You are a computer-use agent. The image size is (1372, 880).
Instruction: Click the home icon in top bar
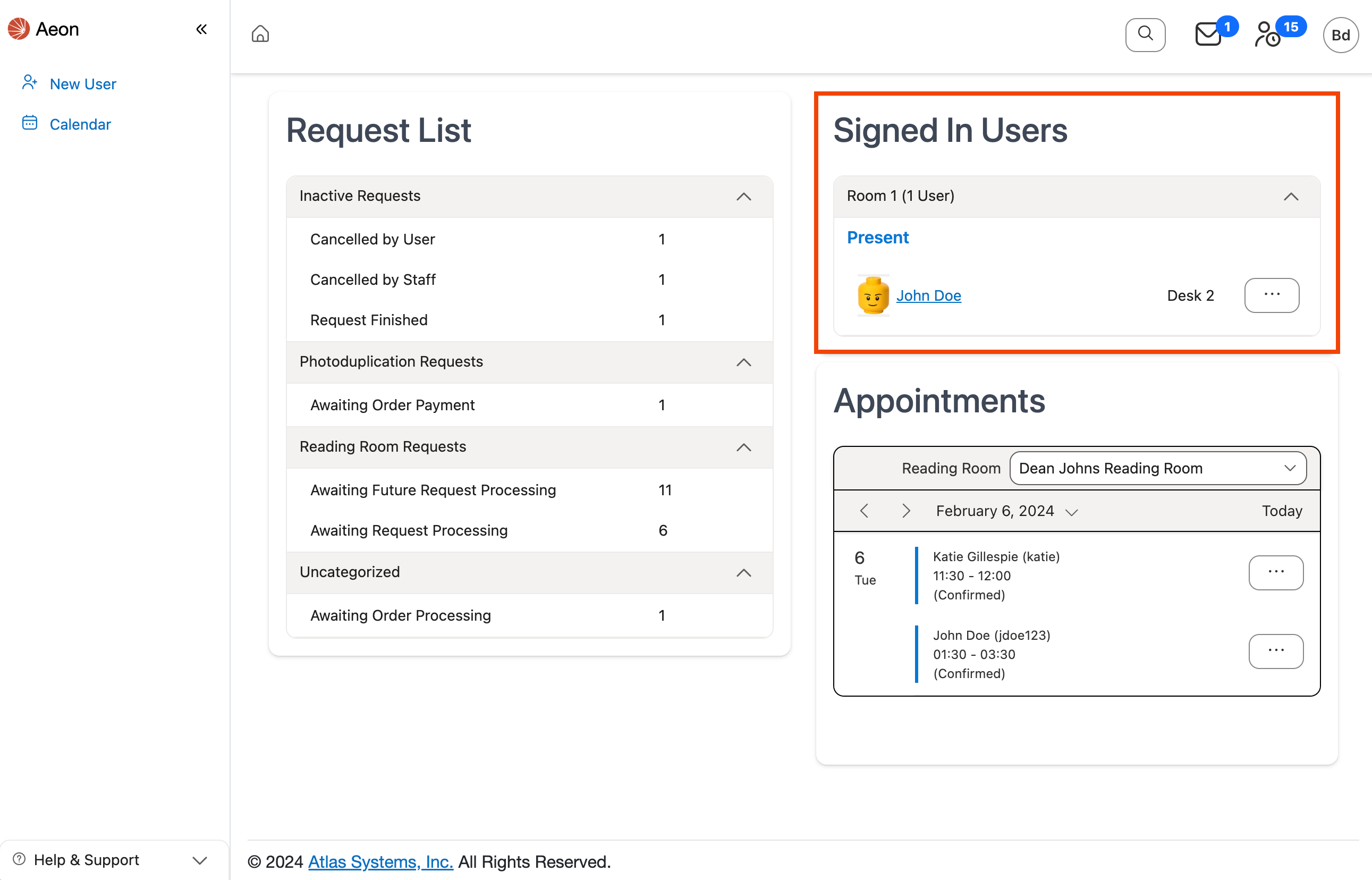click(260, 35)
